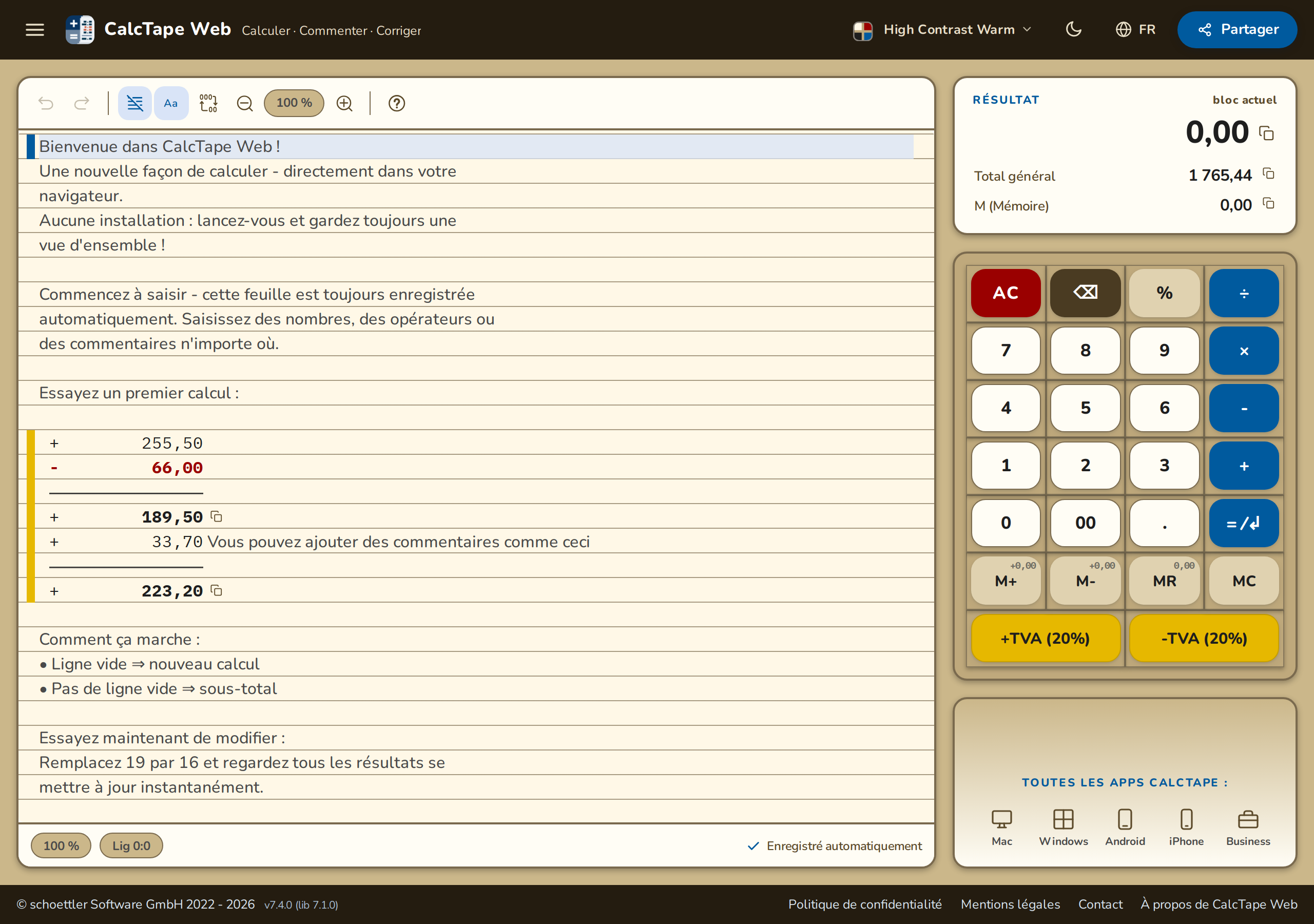Zoom in the tape view
The image size is (1314, 924).
(x=344, y=103)
